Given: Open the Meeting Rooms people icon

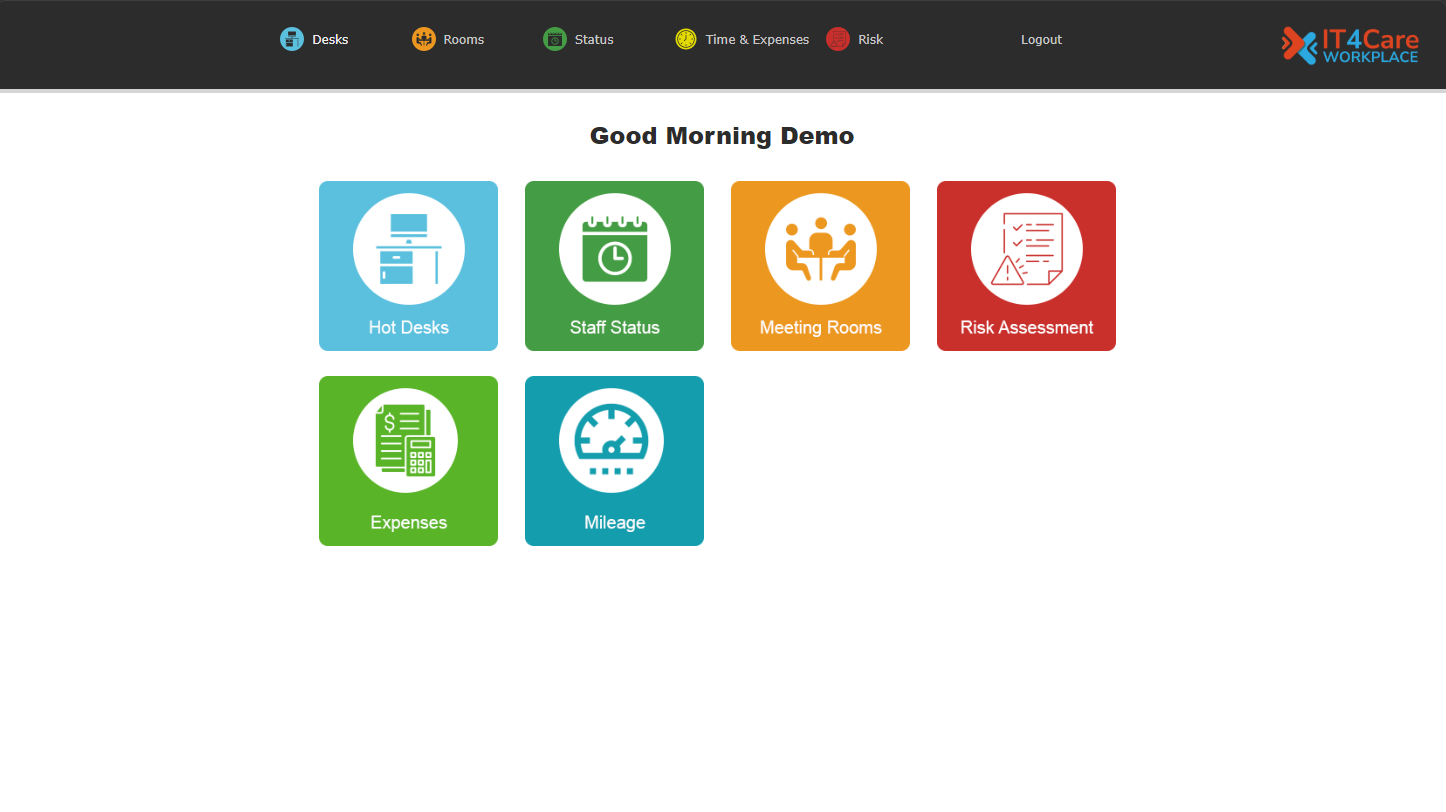Looking at the screenshot, I should click(821, 249).
